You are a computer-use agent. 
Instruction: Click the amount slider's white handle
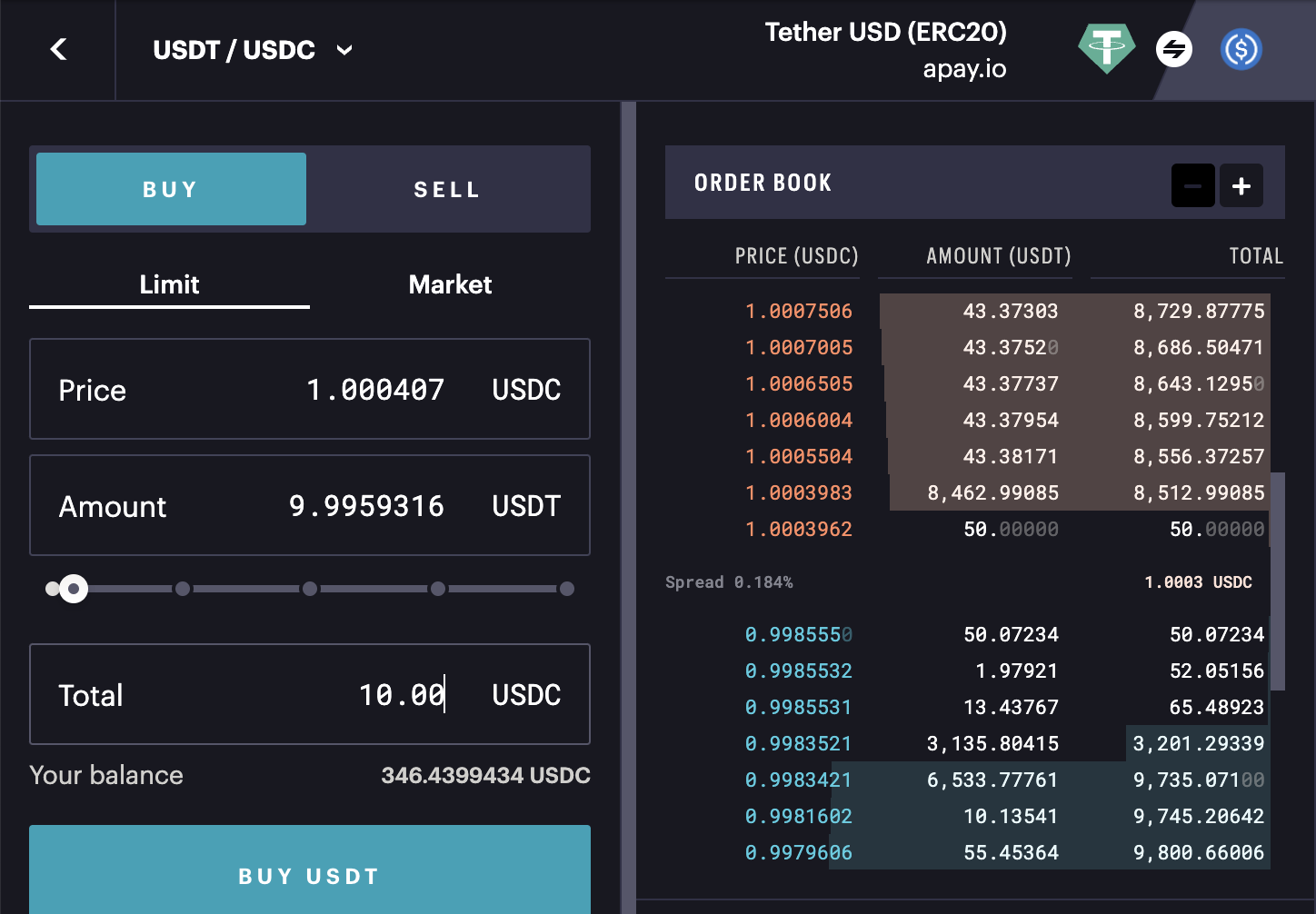point(74,589)
